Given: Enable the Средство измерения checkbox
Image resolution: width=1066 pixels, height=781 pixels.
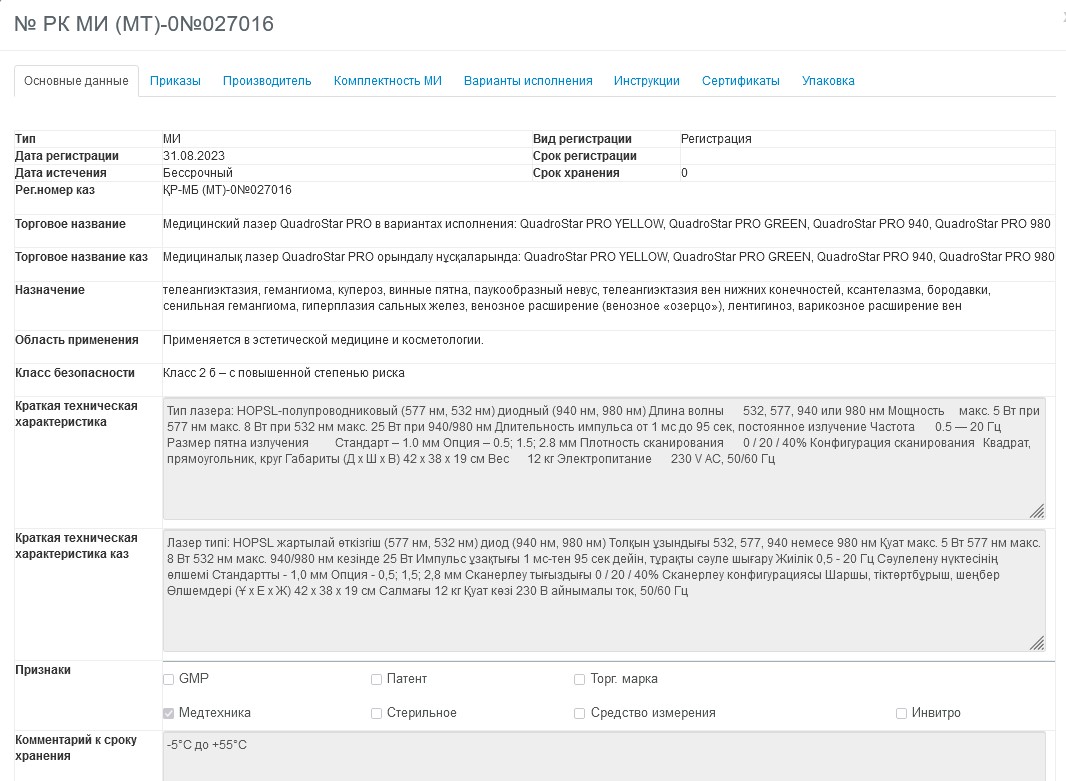Looking at the screenshot, I should click(580, 714).
